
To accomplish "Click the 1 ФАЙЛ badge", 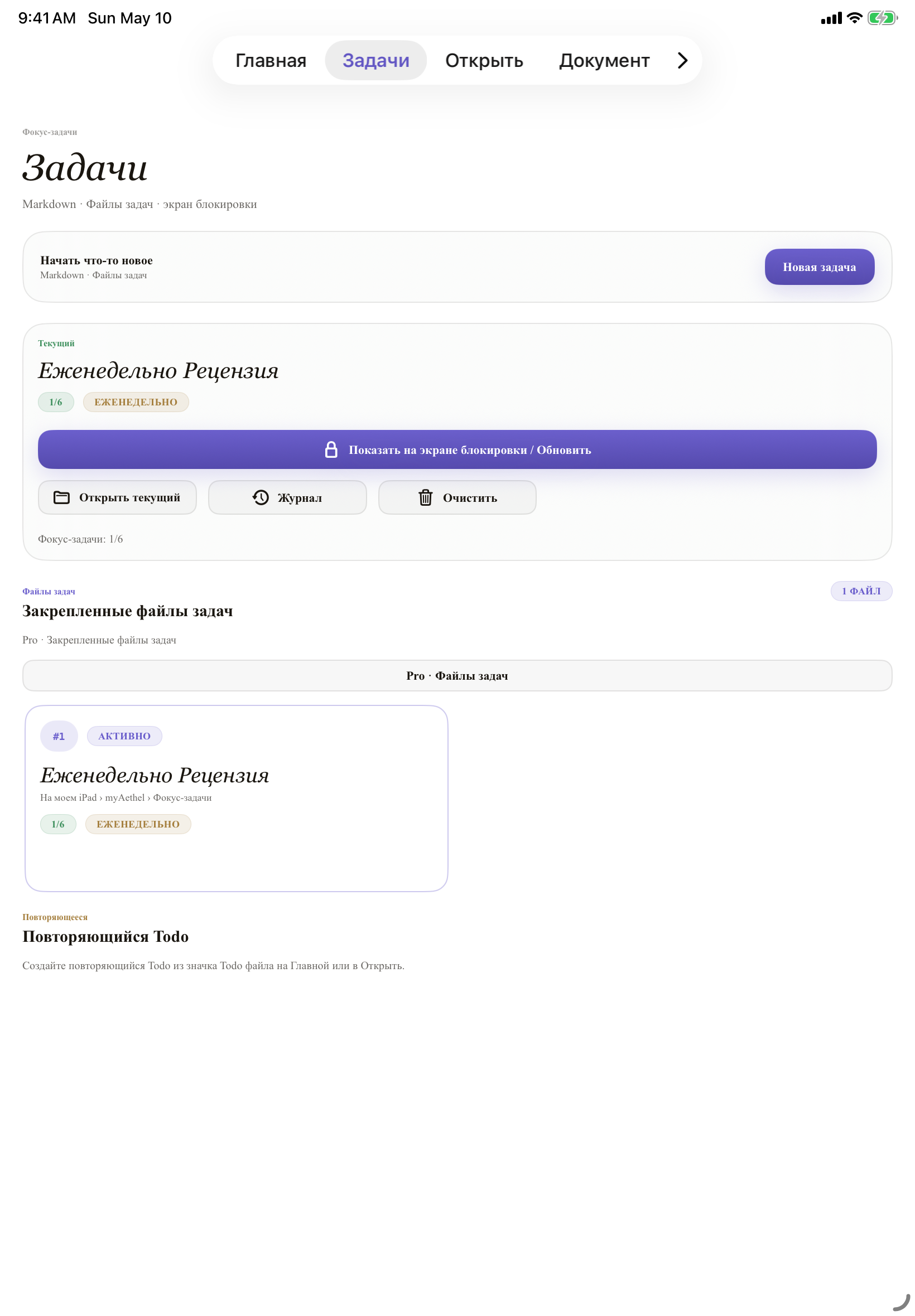I will (861, 591).
